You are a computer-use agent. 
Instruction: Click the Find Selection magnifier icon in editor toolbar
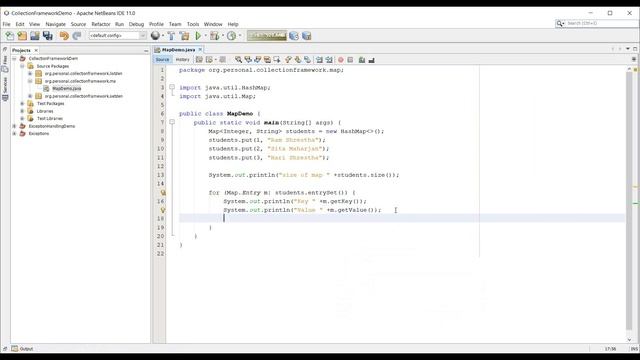(238, 60)
